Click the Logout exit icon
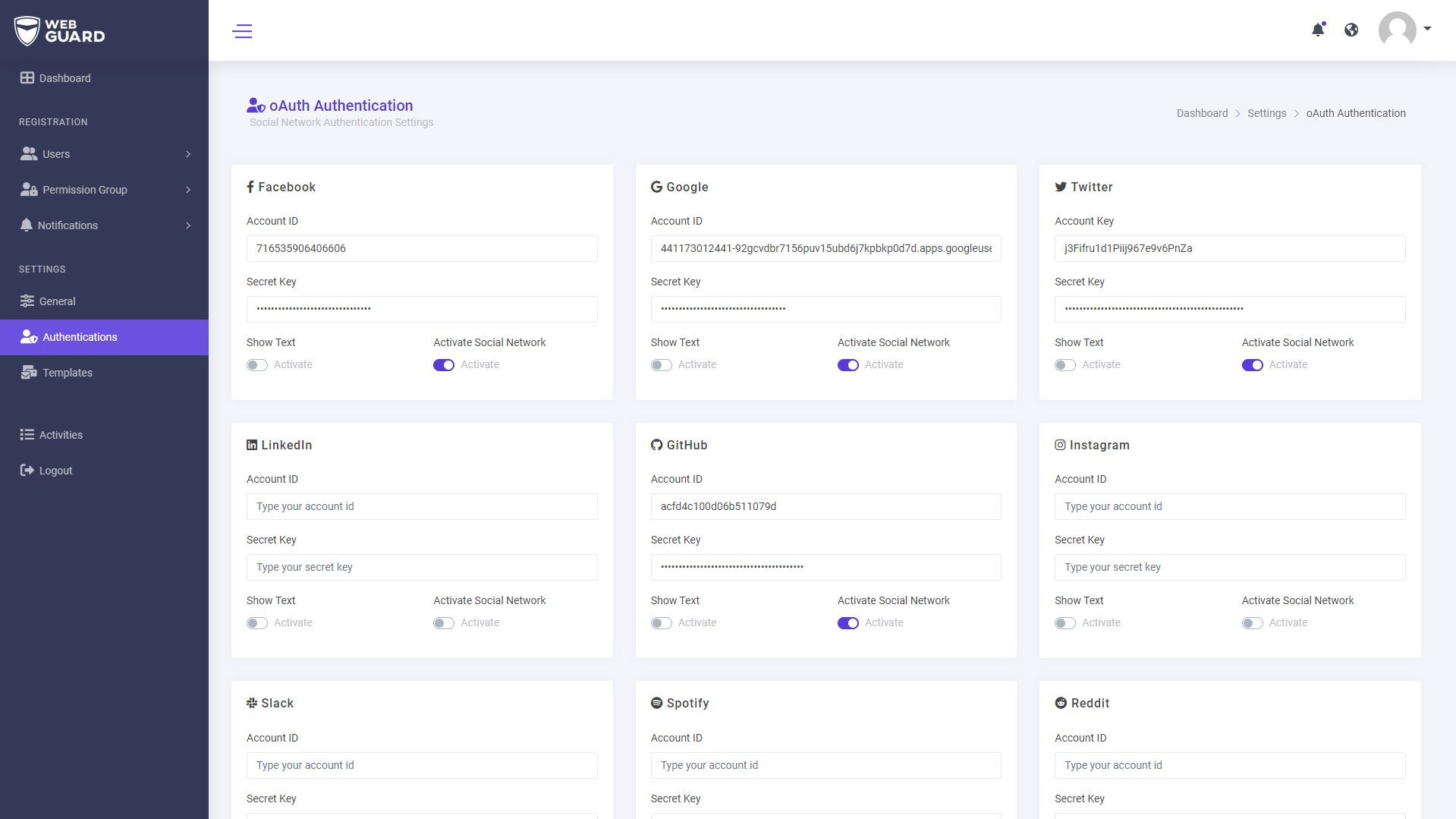 coord(27,471)
